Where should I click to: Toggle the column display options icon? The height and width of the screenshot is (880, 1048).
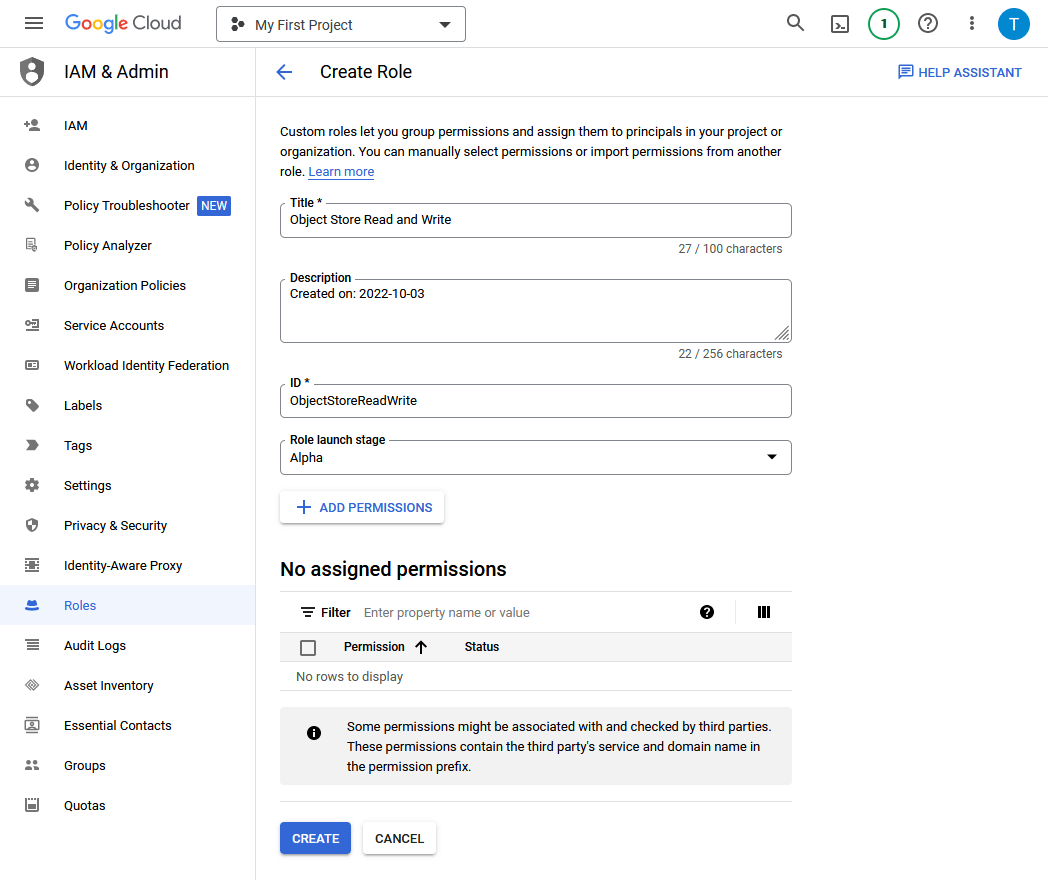763,611
